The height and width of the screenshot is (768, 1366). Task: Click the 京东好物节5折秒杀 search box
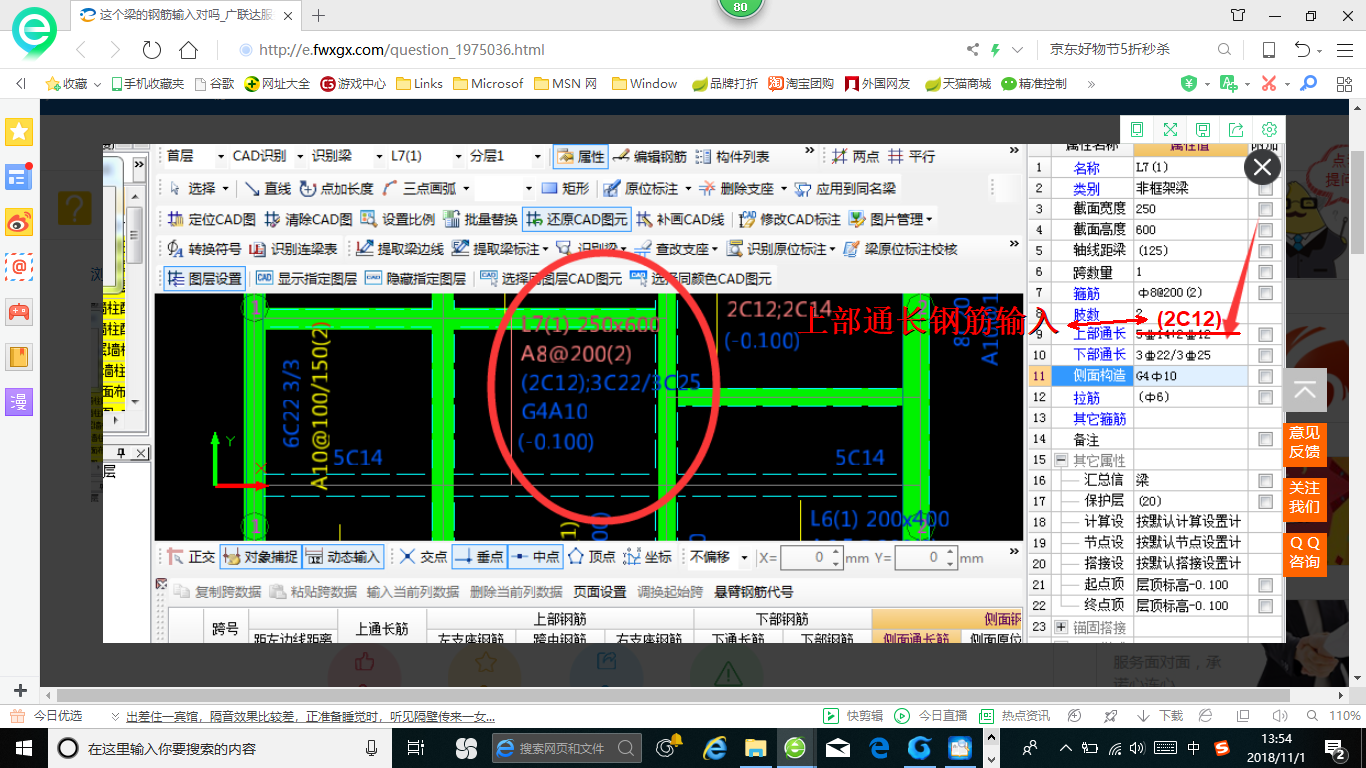tap(1130, 49)
